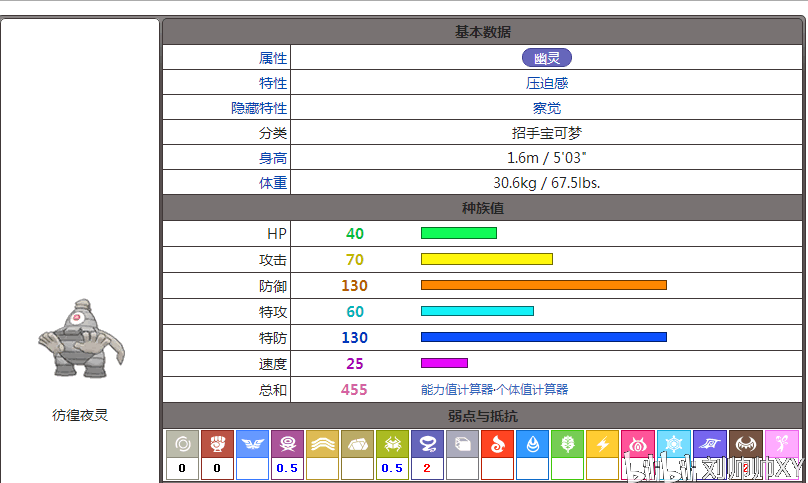Image resolution: width=808 pixels, height=483 pixels.
Task: Click the HP value 40
Action: coord(355,234)
